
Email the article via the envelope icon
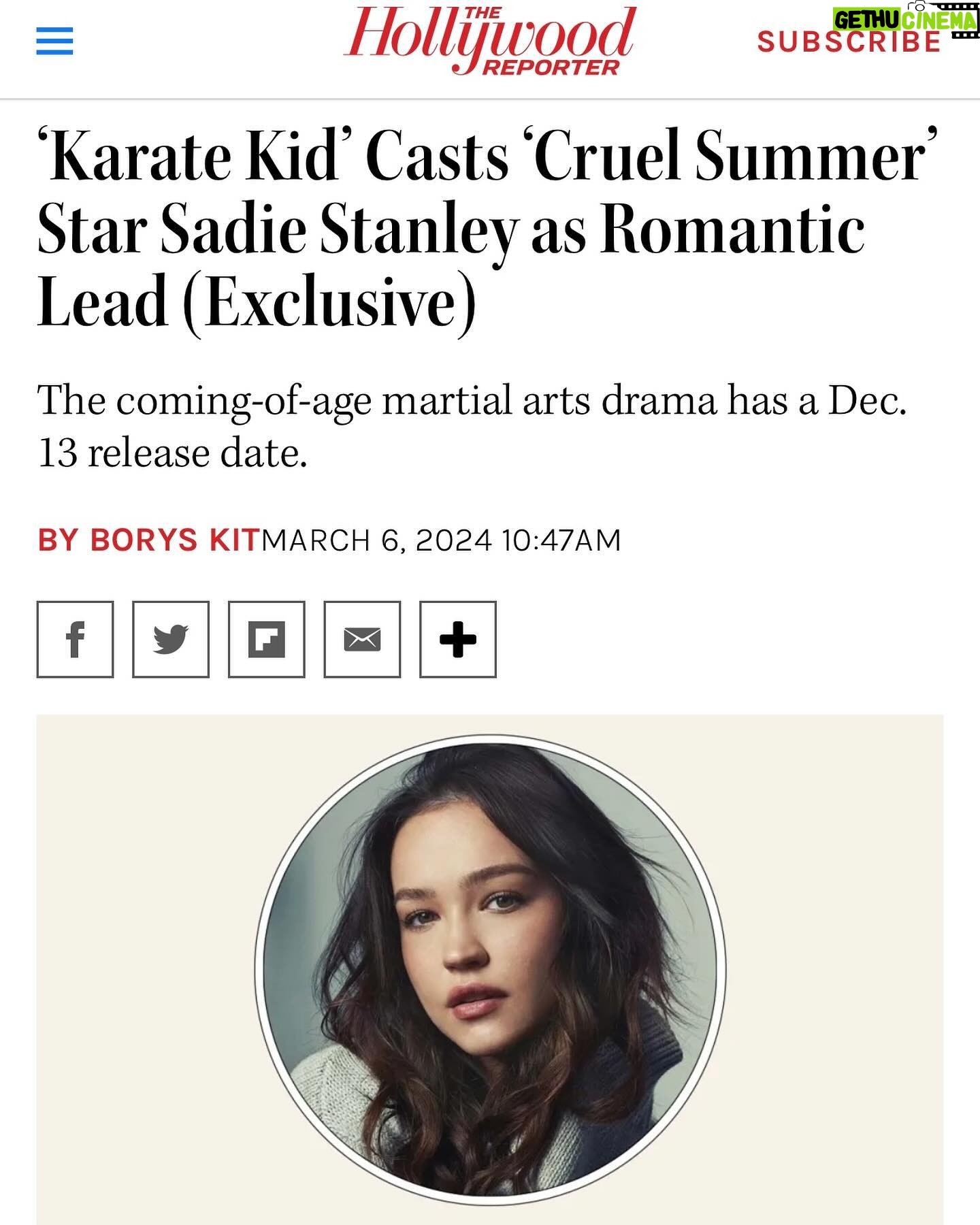[x=363, y=640]
